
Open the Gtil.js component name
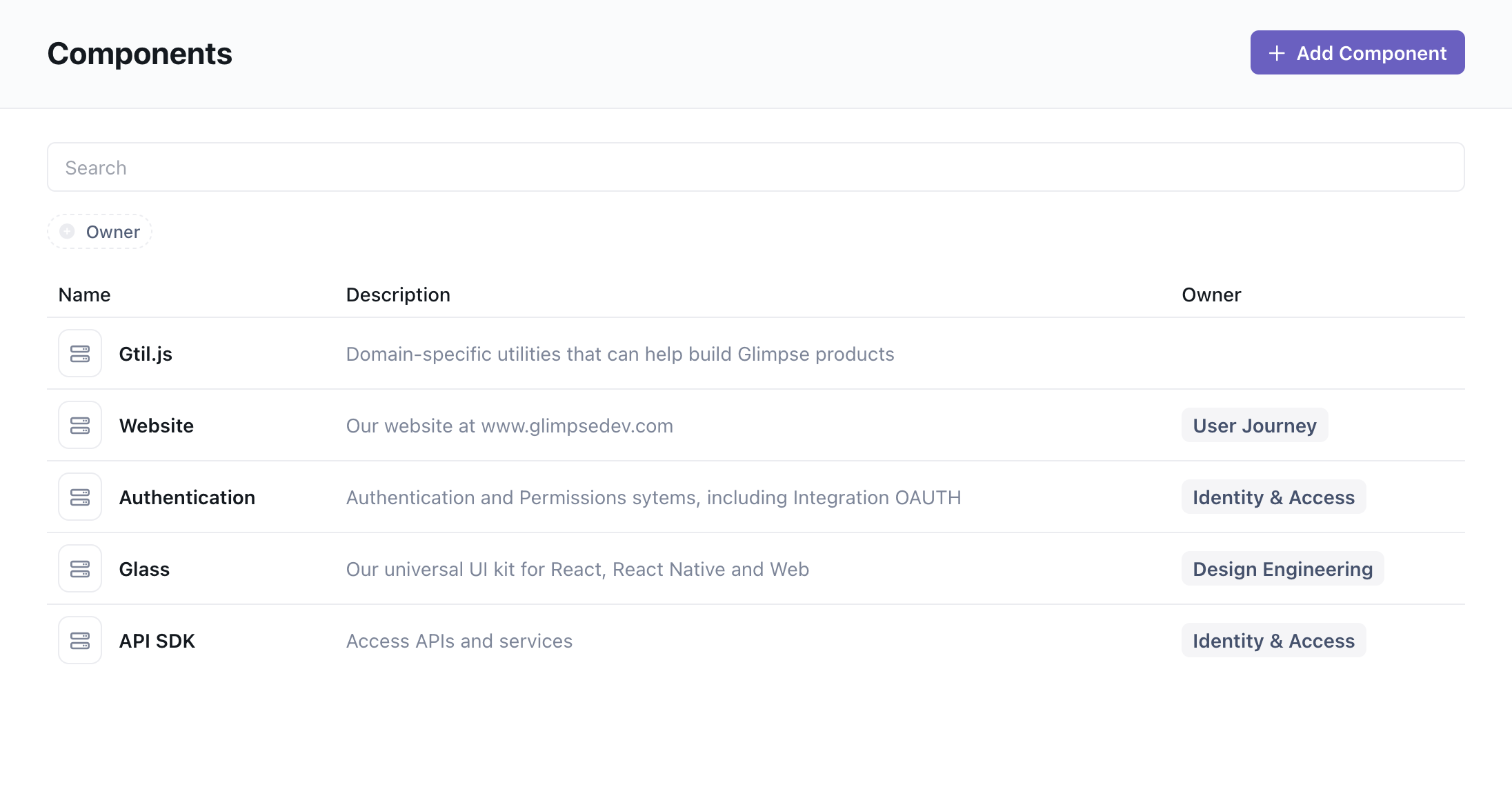(146, 354)
